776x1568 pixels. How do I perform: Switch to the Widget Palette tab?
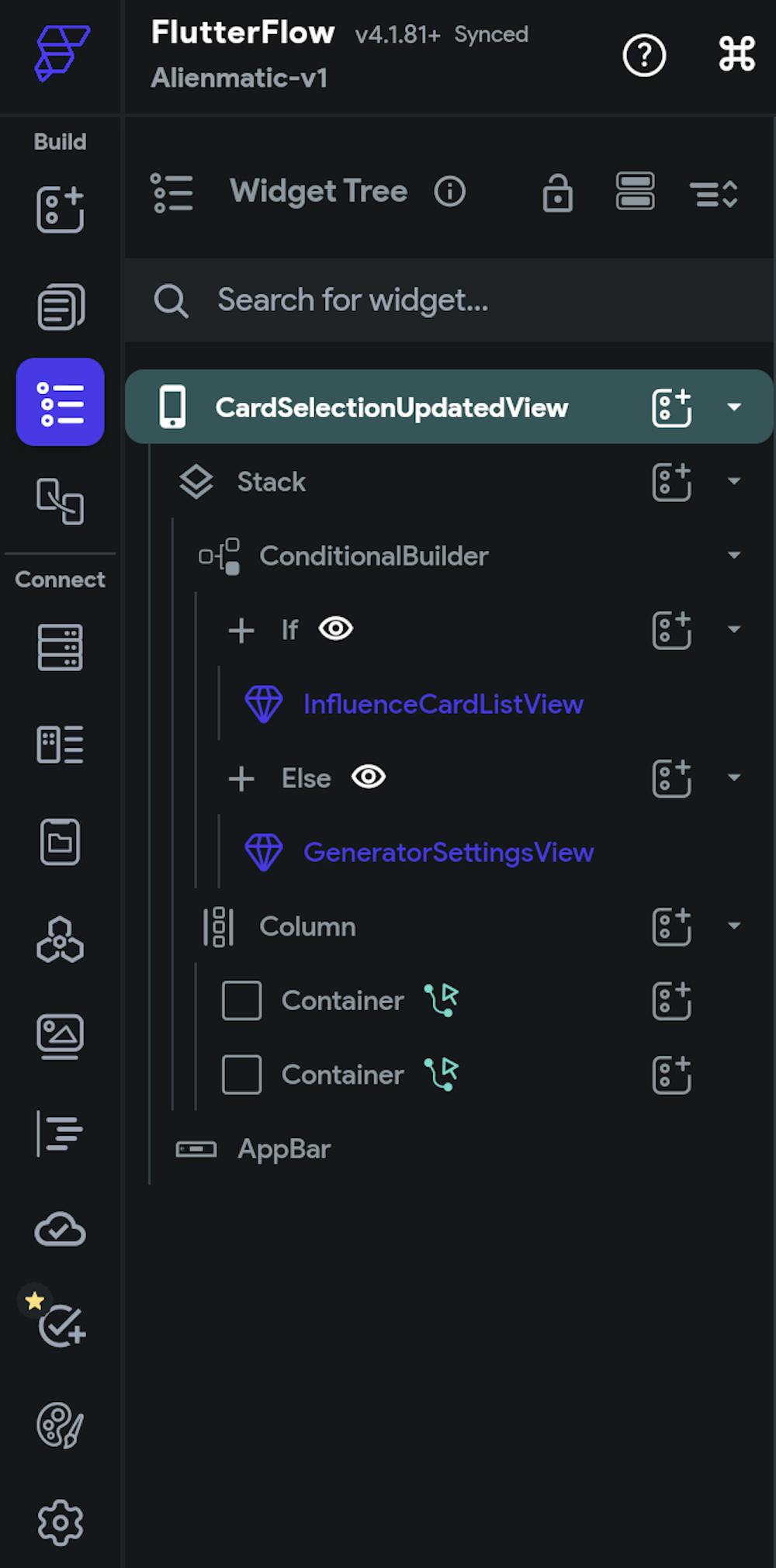(60, 209)
